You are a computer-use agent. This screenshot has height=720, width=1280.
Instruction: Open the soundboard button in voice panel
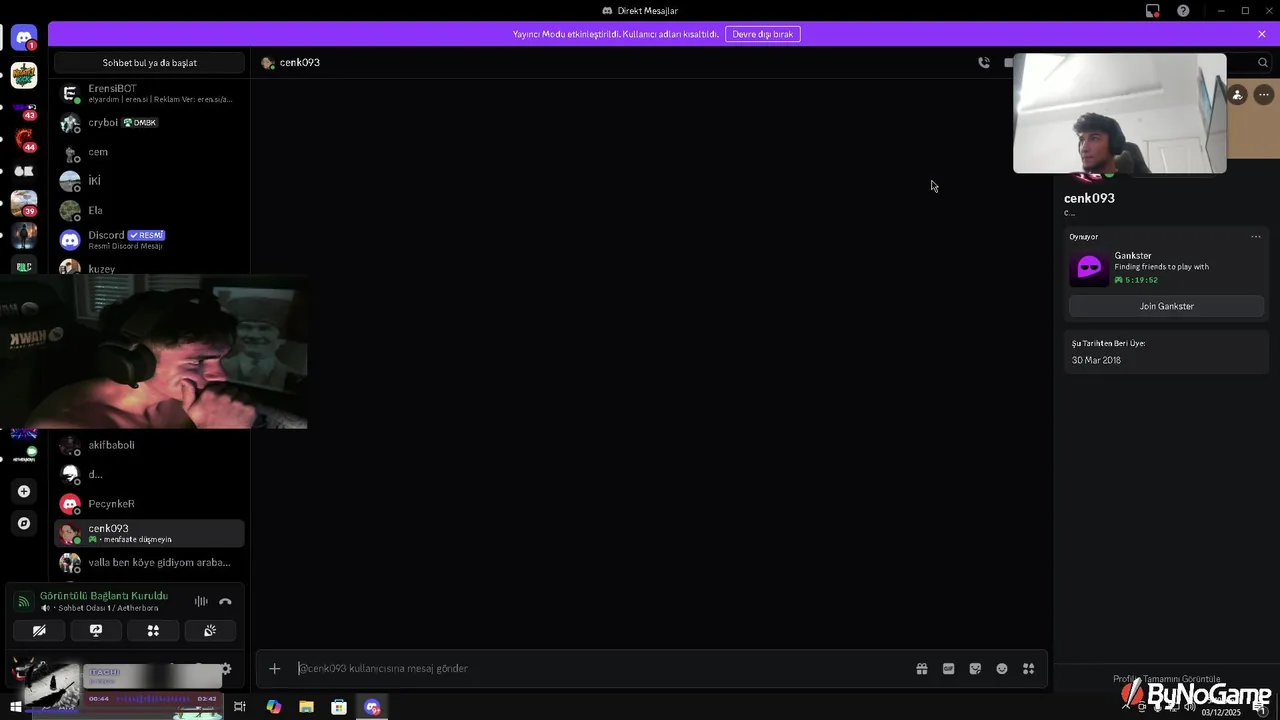210,631
